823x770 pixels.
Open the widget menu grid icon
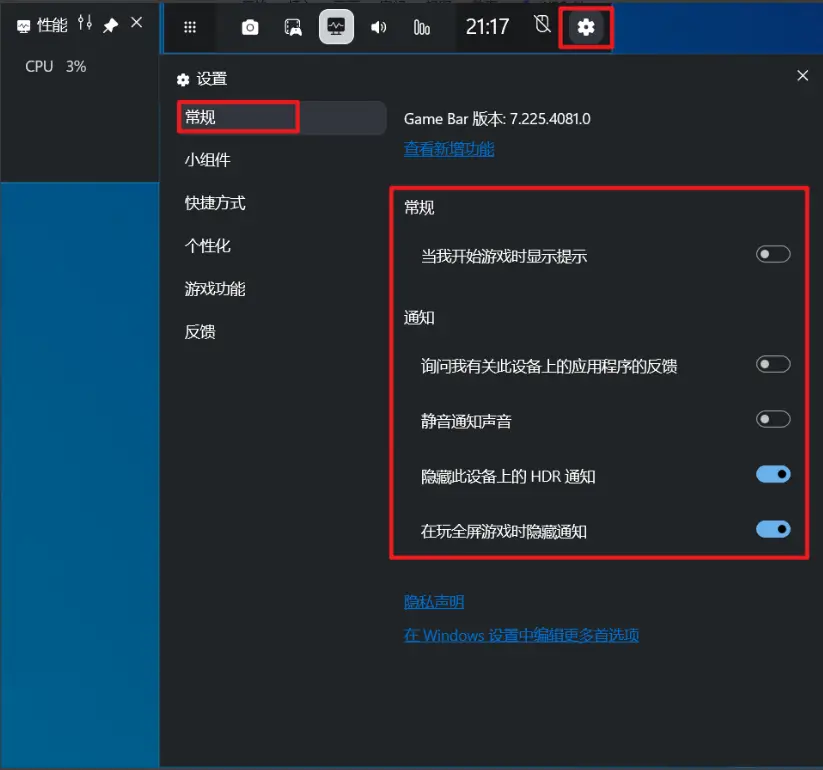coord(189,27)
